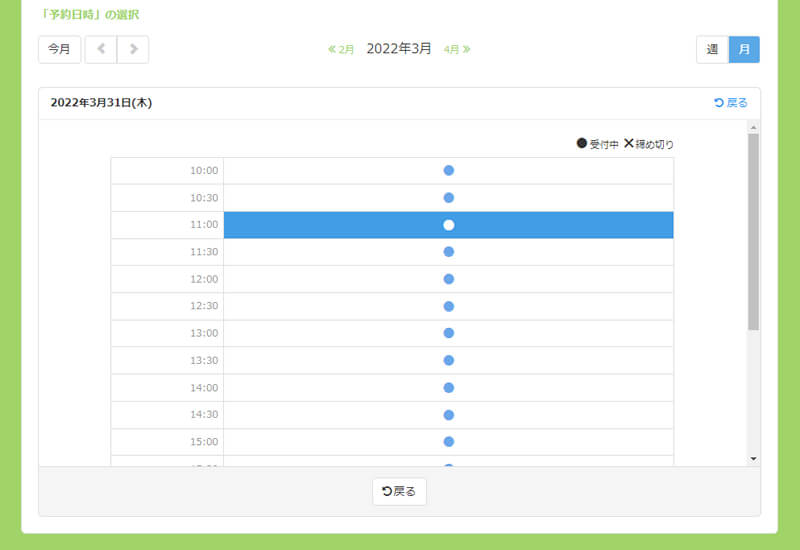Click the time list scrollbar thumb

(x=753, y=230)
